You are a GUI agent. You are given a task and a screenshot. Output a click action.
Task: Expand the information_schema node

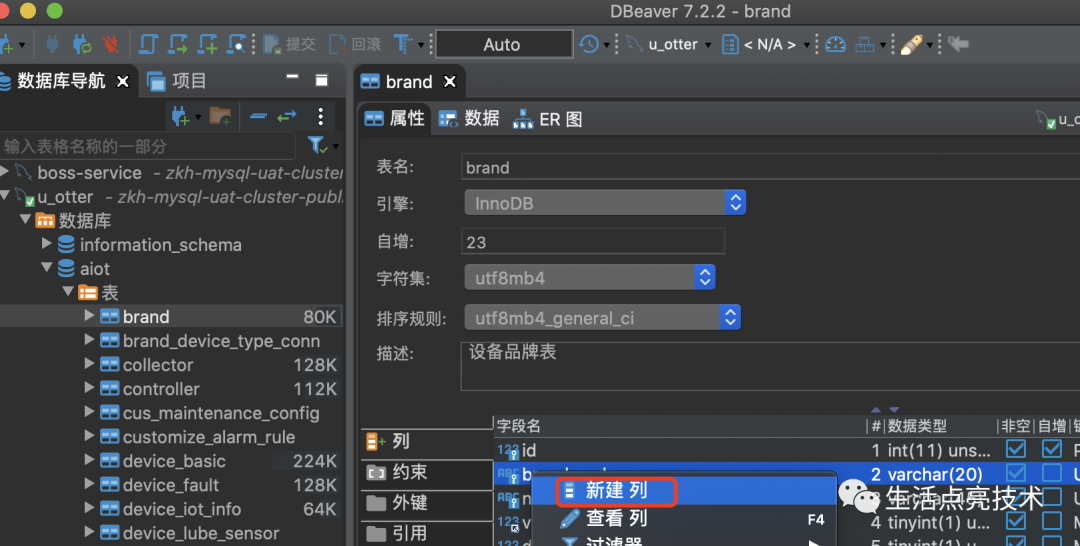click(x=47, y=243)
